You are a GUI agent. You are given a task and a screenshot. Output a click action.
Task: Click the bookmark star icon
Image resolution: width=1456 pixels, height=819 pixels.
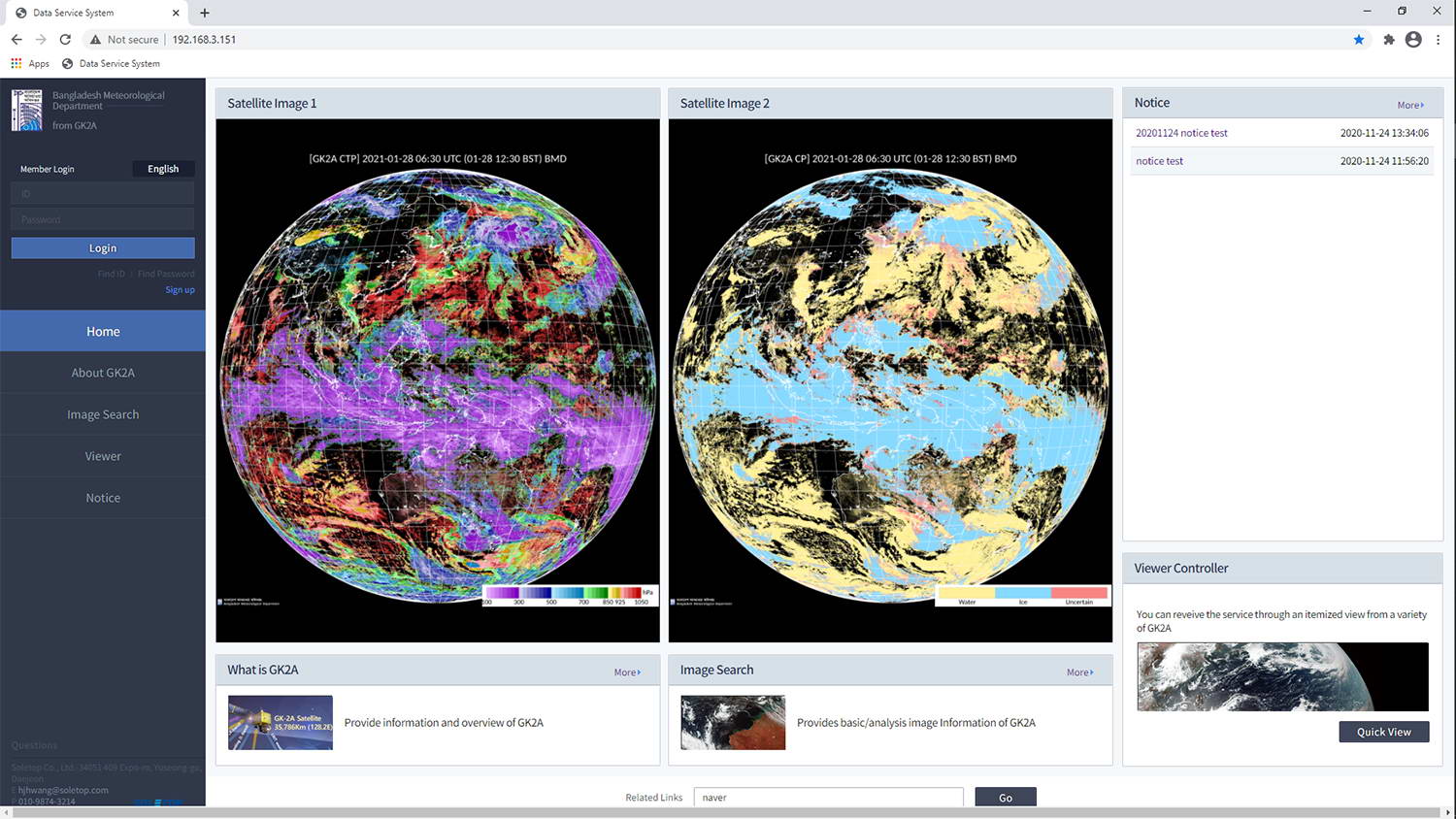(x=1359, y=40)
